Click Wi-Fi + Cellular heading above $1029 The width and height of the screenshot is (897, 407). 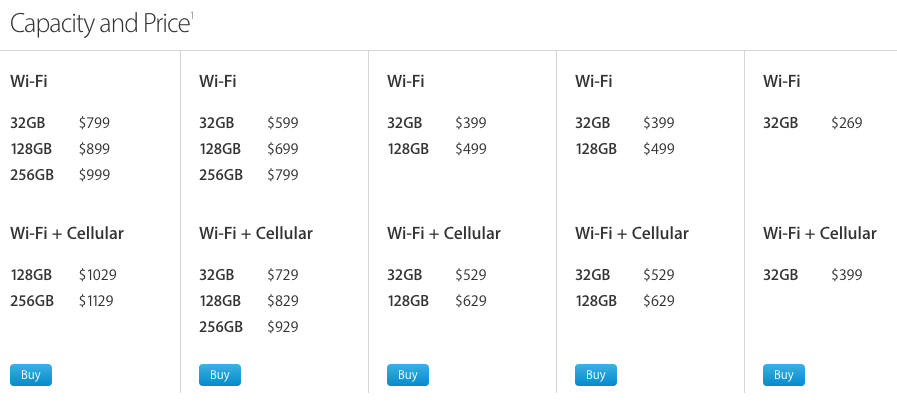click(67, 233)
